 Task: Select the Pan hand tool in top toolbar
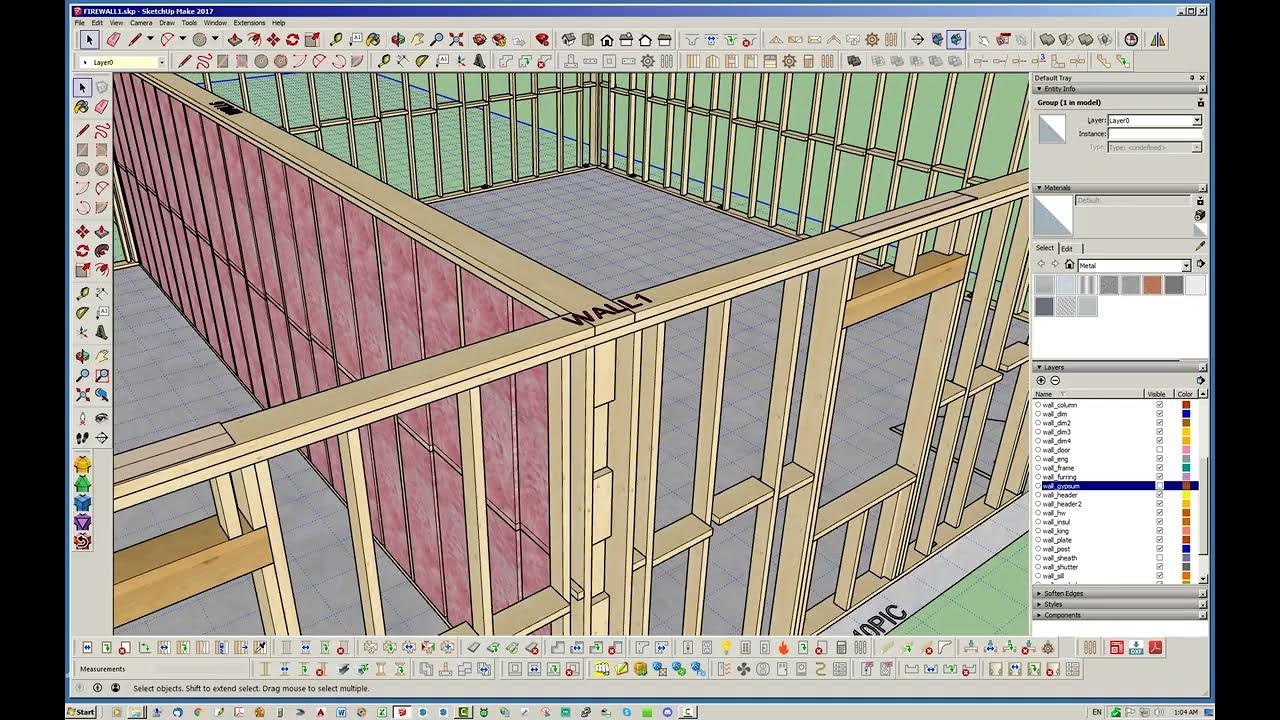coord(417,40)
